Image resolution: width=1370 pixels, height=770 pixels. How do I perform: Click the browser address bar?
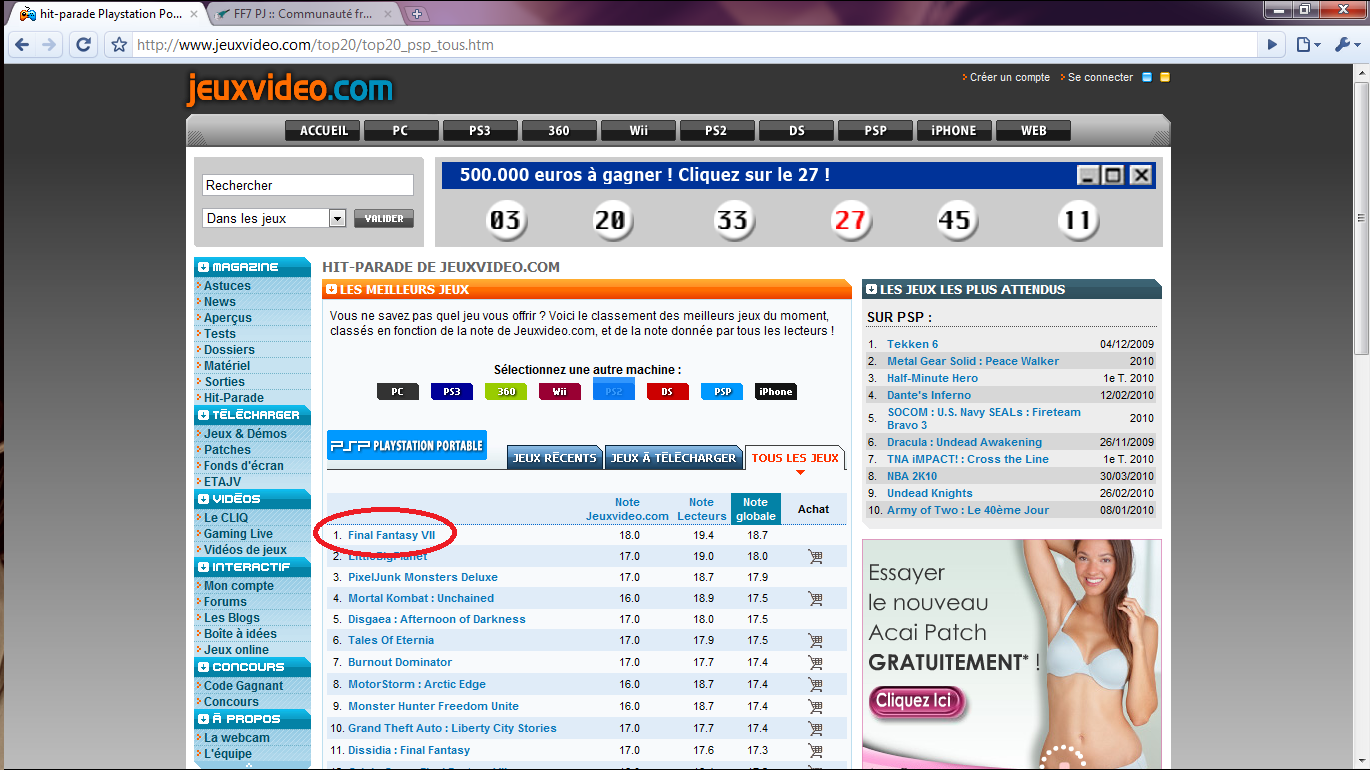(695, 45)
